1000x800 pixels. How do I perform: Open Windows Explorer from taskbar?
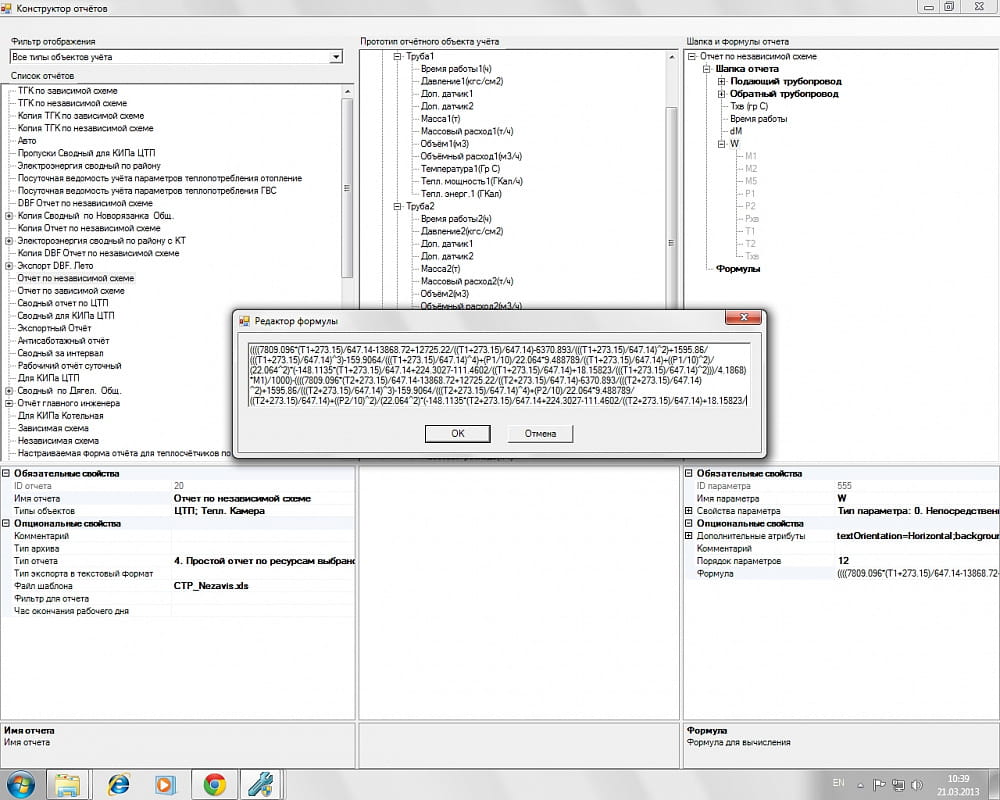[x=68, y=783]
